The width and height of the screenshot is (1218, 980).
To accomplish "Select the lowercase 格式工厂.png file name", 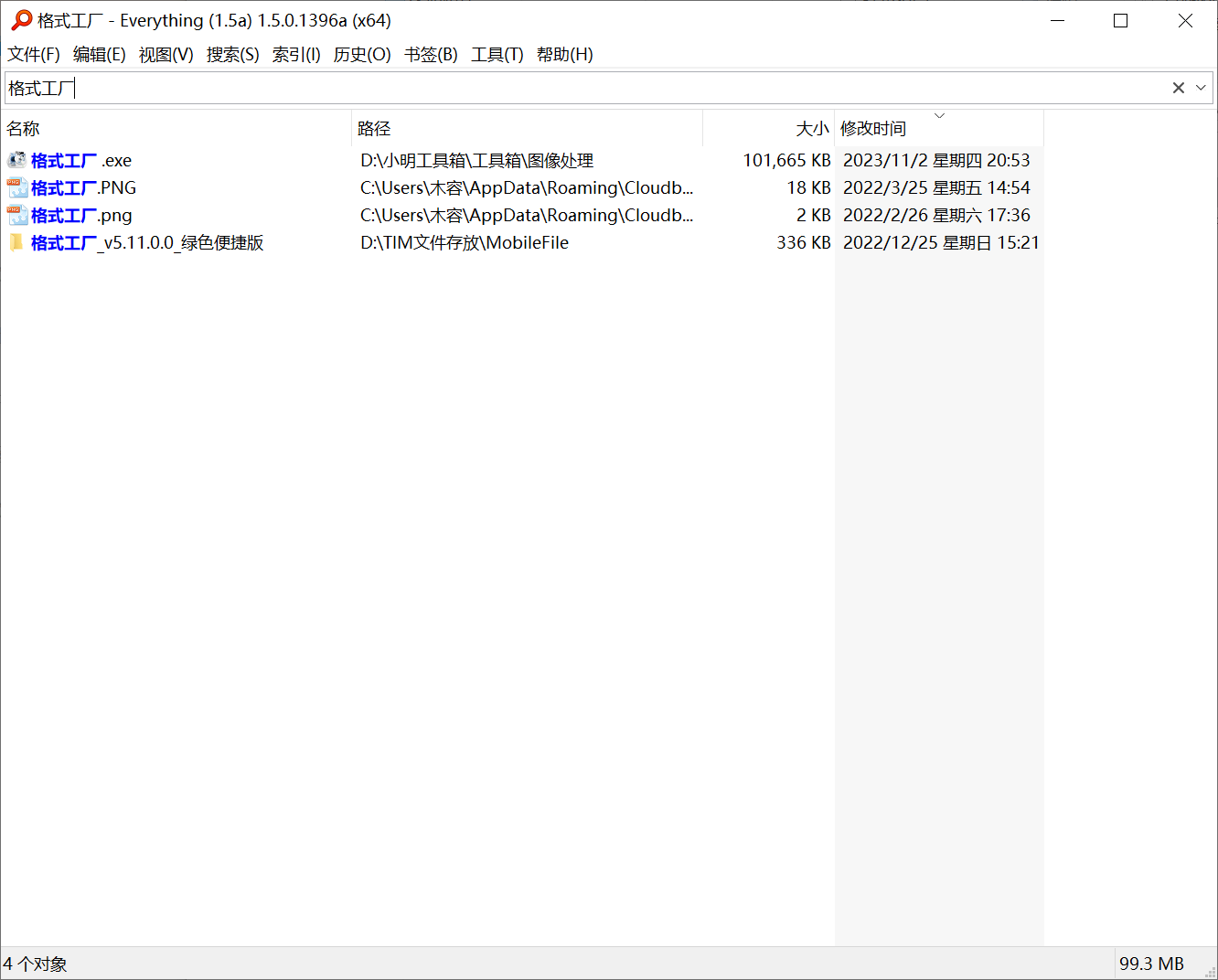I will [81, 216].
